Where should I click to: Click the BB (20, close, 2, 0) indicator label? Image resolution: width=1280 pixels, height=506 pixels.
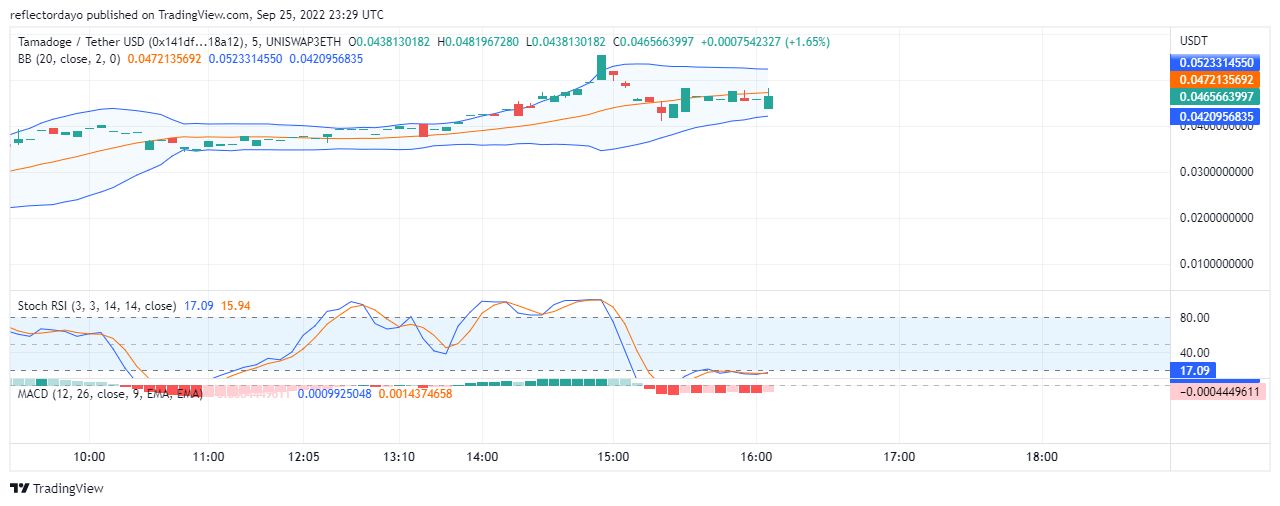click(x=69, y=59)
